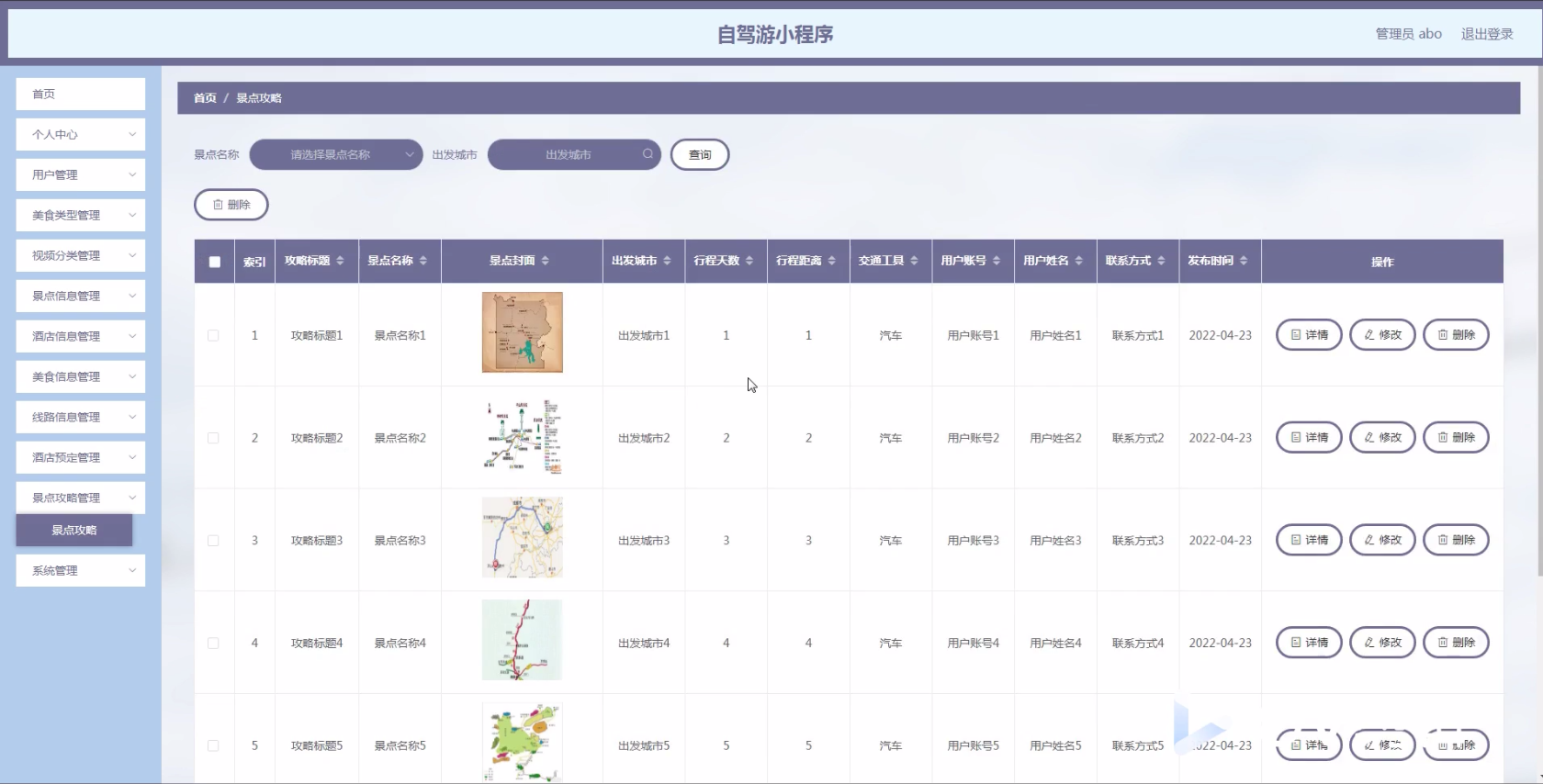Viewport: 1543px width, 784px height.
Task: Open cover thumbnail of 景点名称2
Action: [x=523, y=435]
